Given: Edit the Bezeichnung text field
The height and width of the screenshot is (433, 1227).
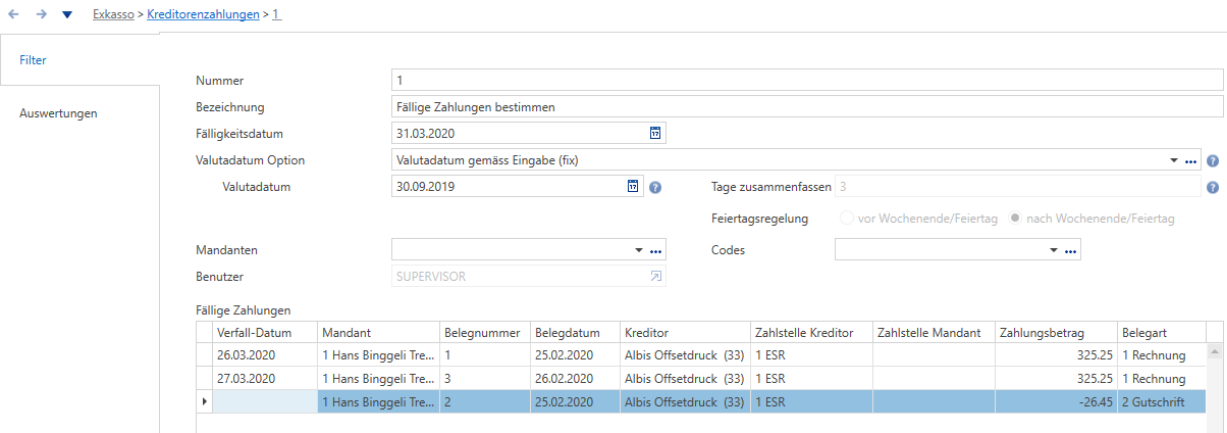Looking at the screenshot, I should 808,107.
